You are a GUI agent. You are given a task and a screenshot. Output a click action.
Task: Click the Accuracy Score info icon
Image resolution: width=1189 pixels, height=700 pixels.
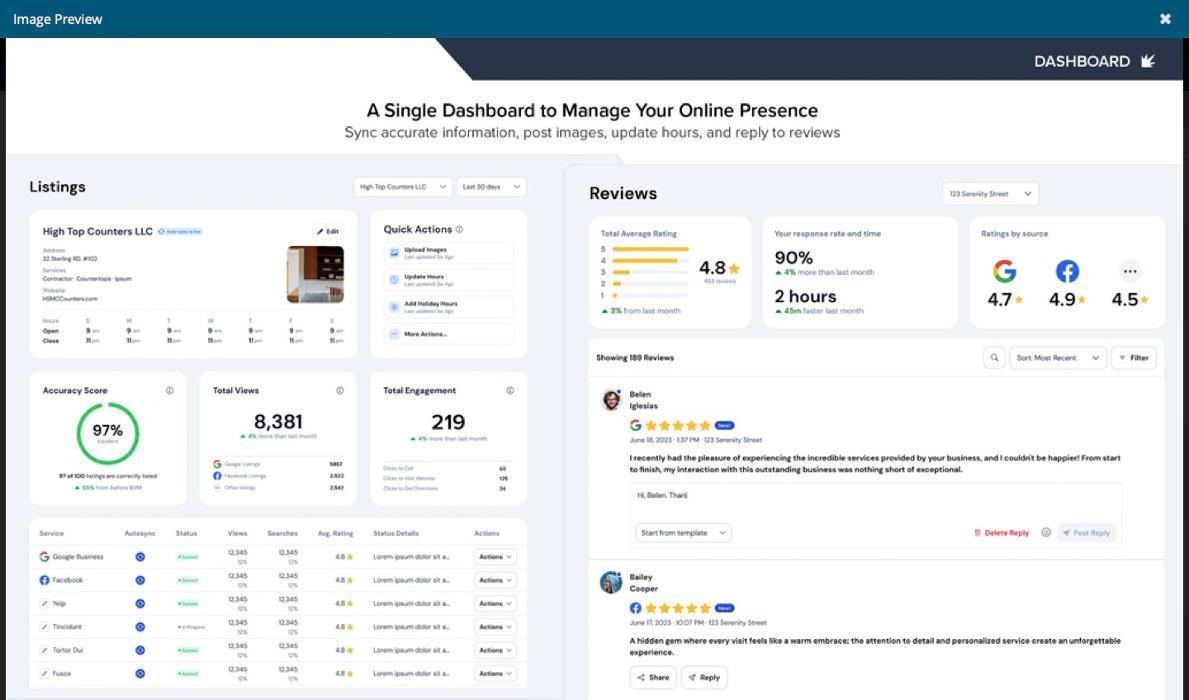point(170,391)
